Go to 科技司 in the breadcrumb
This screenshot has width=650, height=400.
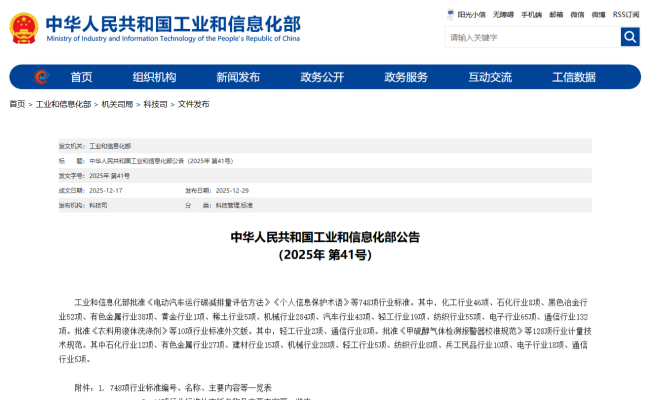(x=155, y=104)
